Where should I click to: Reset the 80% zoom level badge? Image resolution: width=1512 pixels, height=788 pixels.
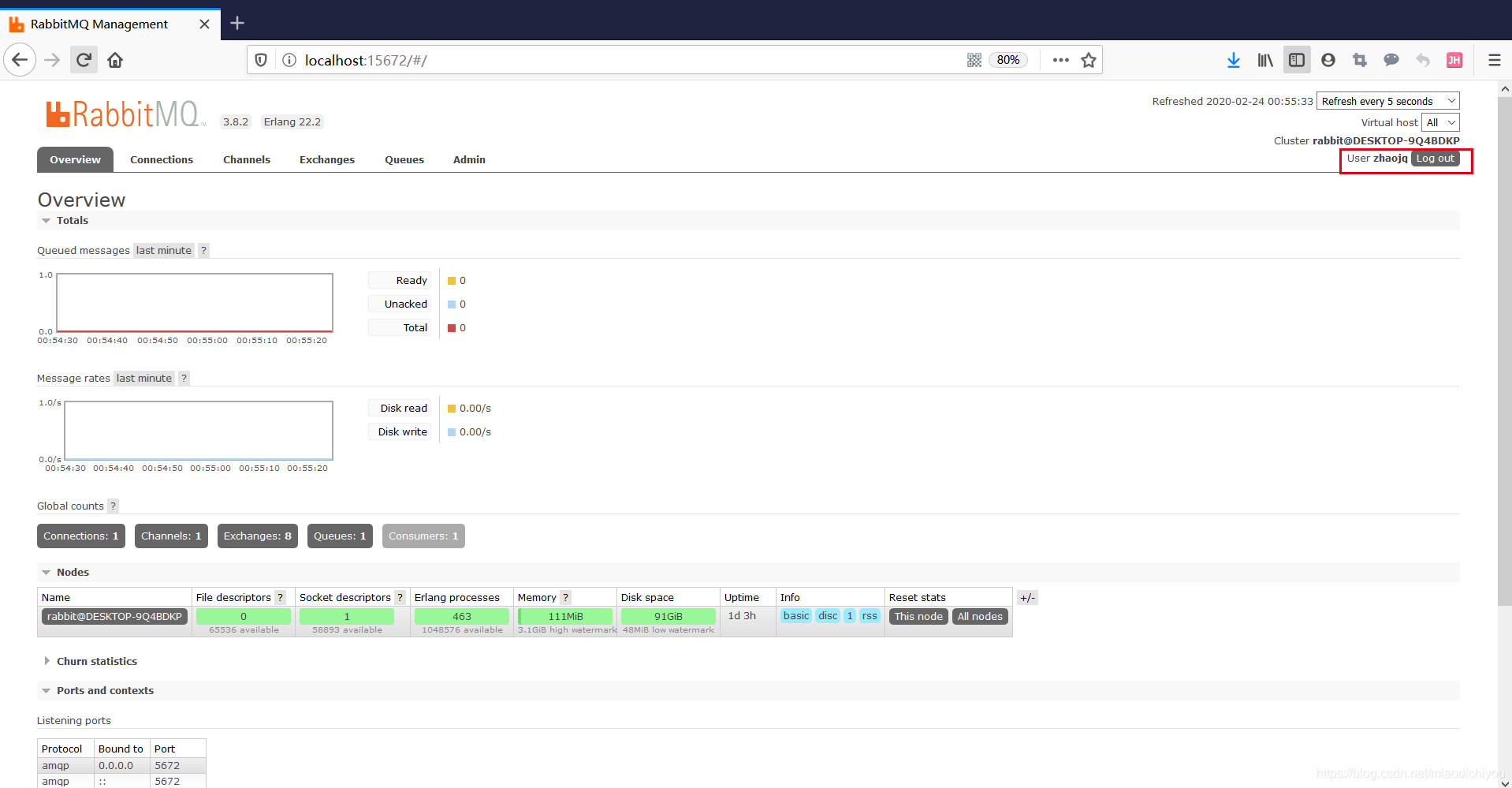tap(1008, 60)
